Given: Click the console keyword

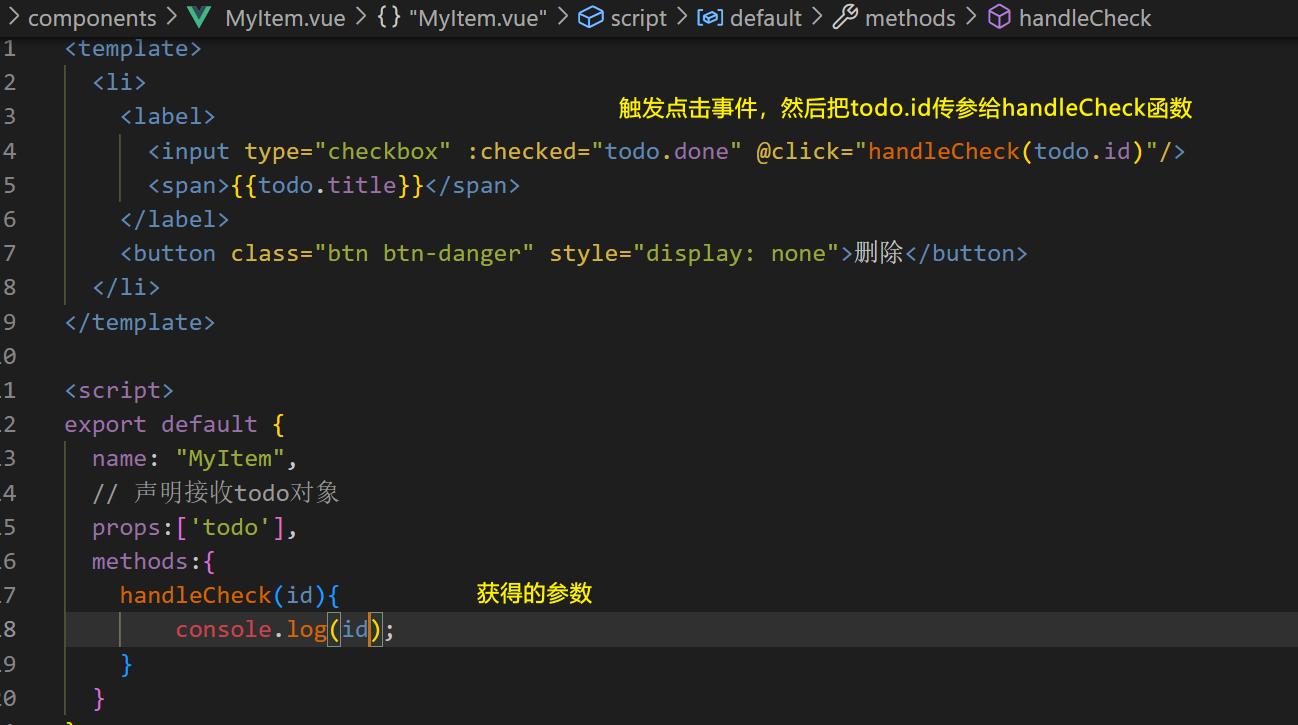Looking at the screenshot, I should pos(223,630).
